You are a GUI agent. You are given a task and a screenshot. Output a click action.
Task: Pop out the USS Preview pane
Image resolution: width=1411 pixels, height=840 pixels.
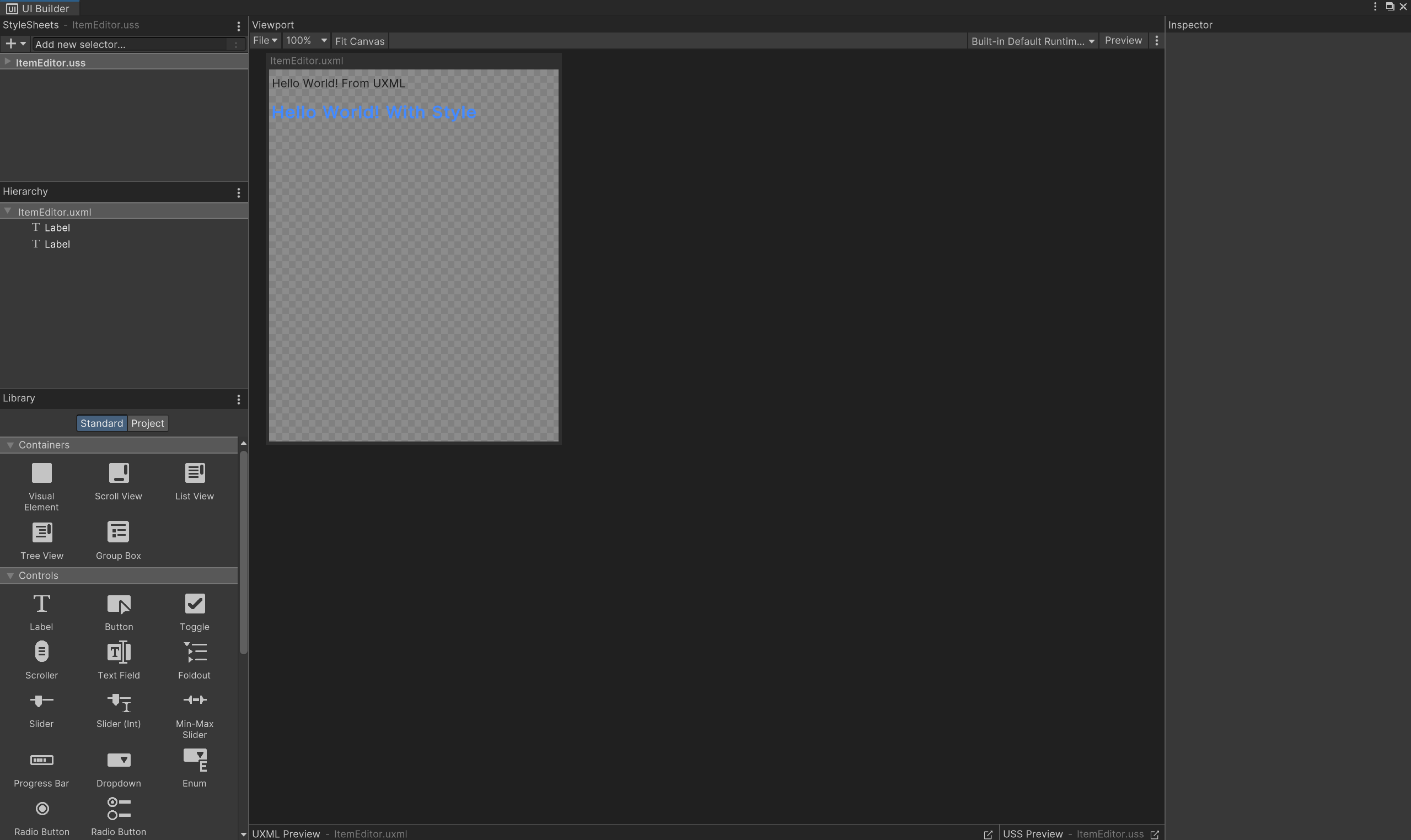pos(1155,834)
